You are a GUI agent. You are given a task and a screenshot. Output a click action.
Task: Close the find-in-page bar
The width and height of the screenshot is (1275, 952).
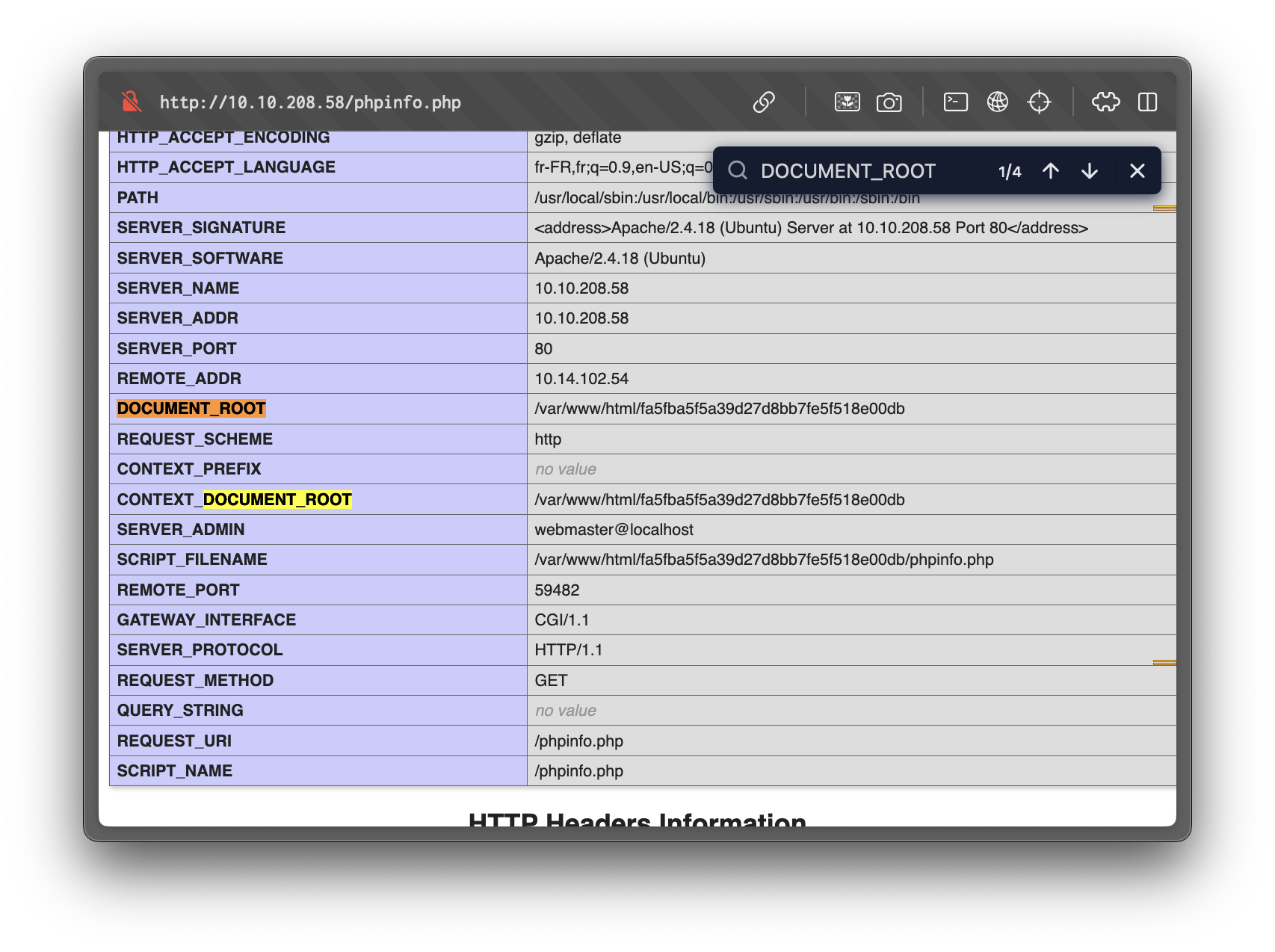pyautogui.click(x=1137, y=171)
